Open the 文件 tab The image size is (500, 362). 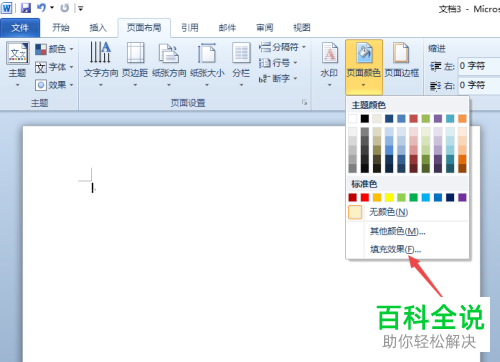(x=20, y=28)
